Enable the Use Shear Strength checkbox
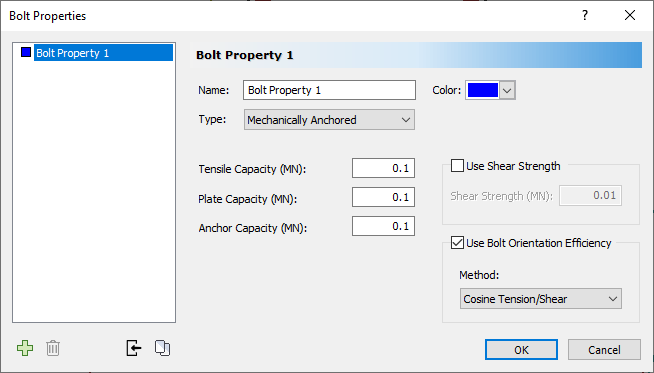Viewport: 654px width, 373px height. point(457,166)
